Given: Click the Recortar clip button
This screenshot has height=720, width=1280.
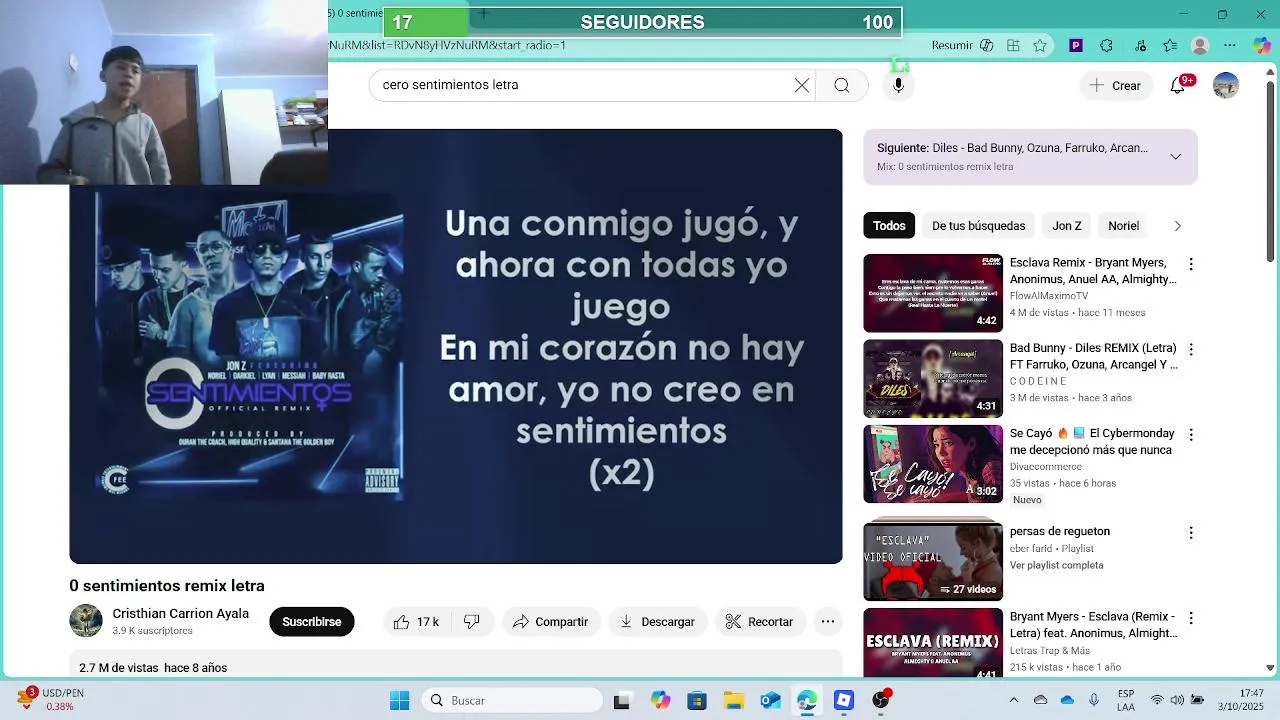Looking at the screenshot, I should [759, 622].
